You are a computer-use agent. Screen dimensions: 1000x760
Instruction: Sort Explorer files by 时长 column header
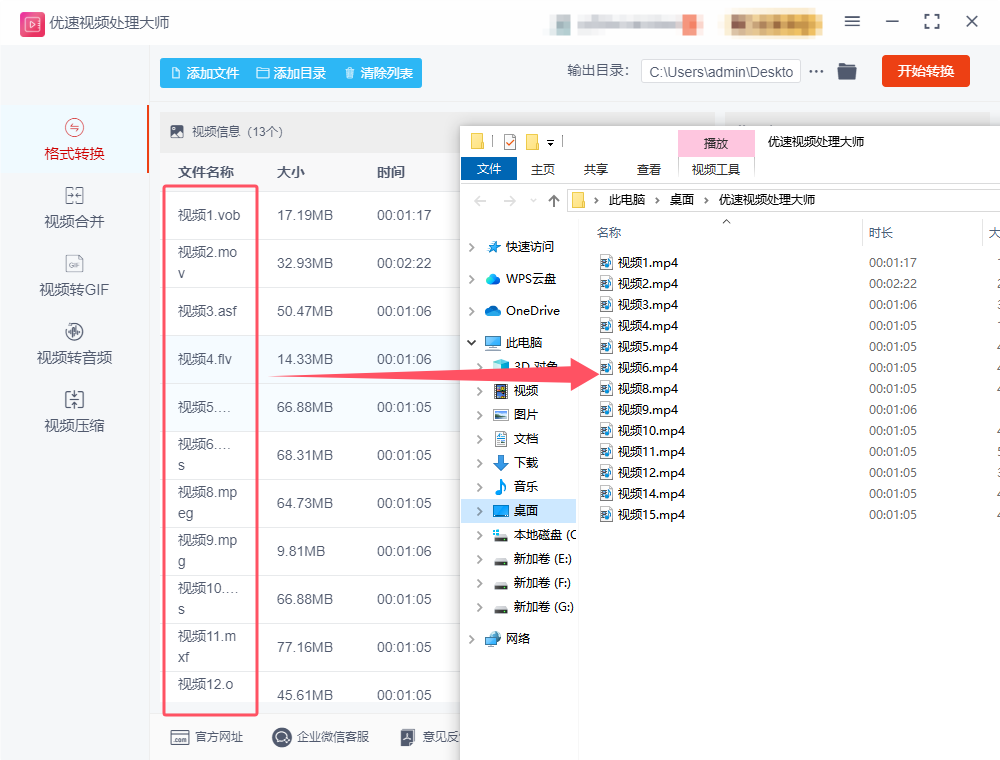click(881, 233)
